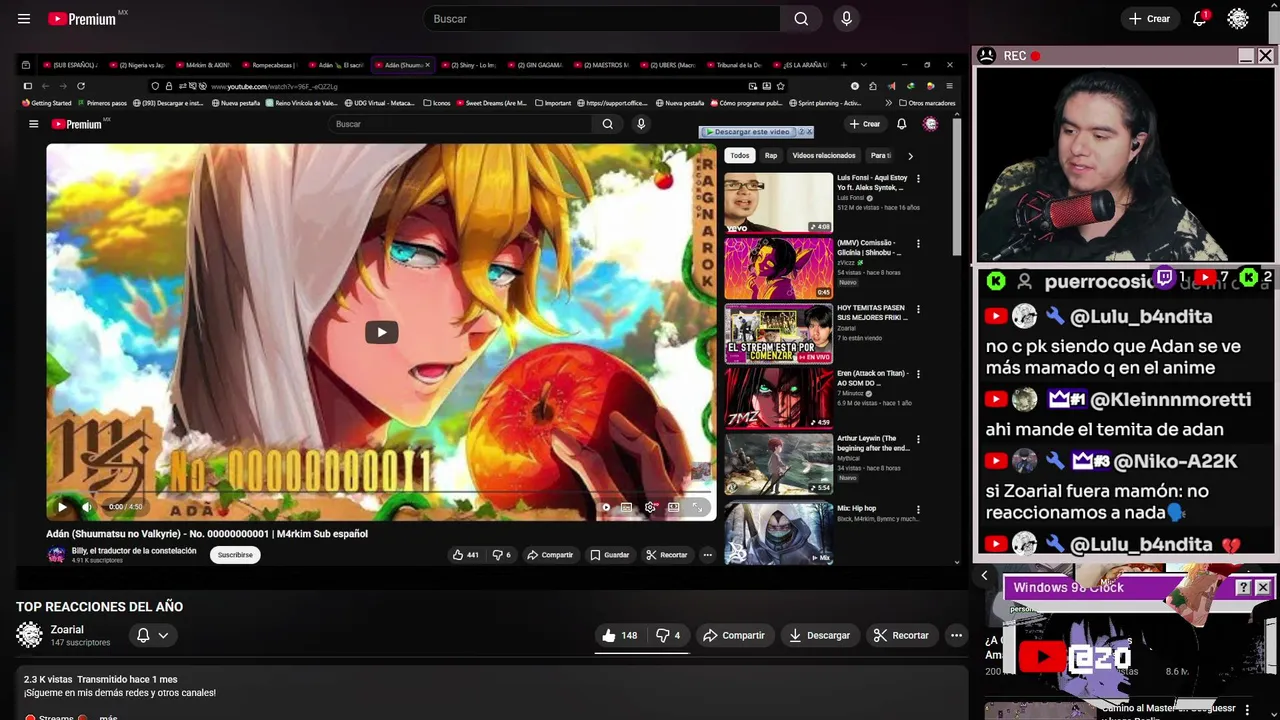Enter fullscreen in inner player
The height and width of the screenshot is (720, 1280).
point(697,507)
